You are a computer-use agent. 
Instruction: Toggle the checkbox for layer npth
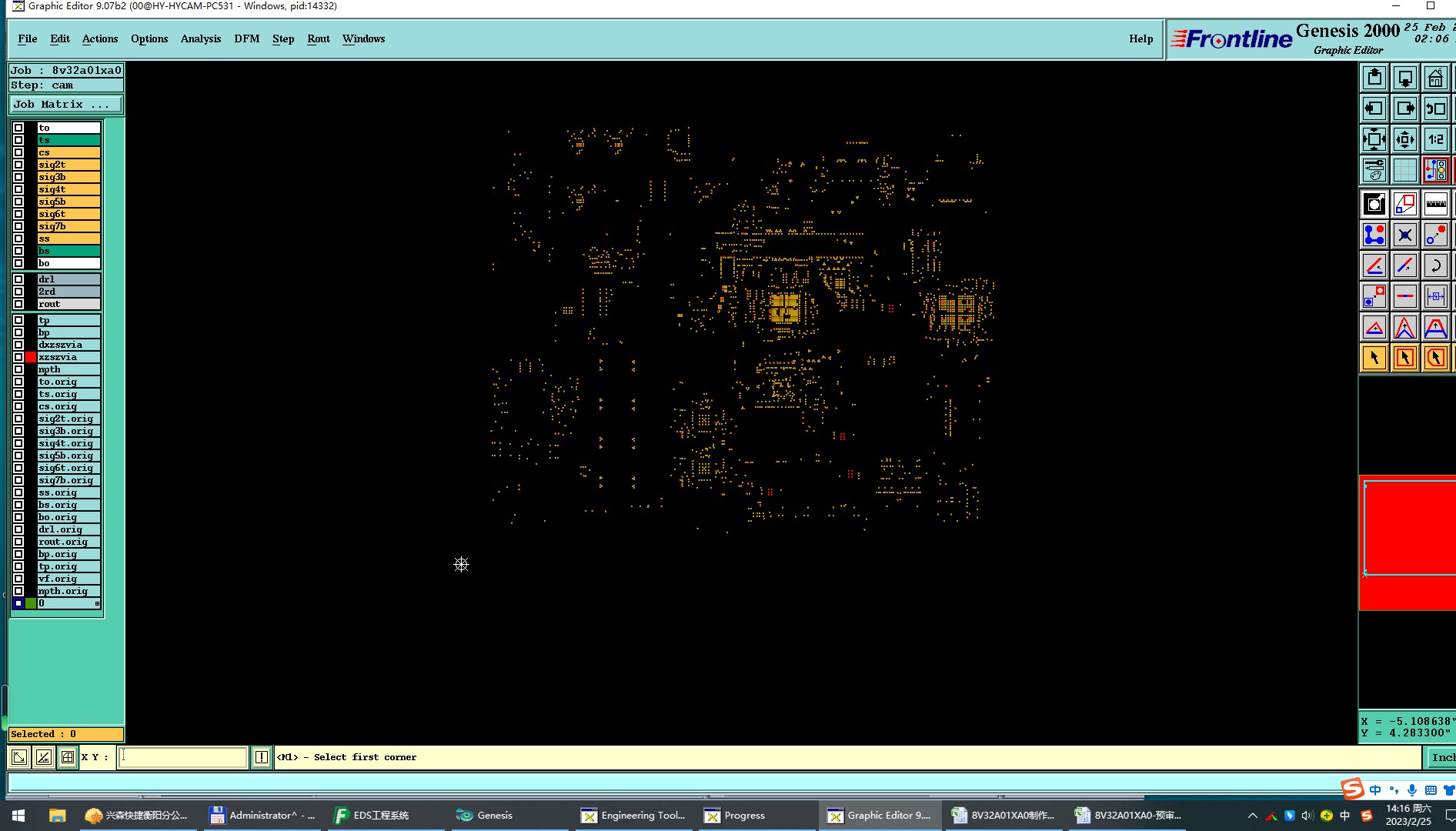click(18, 369)
